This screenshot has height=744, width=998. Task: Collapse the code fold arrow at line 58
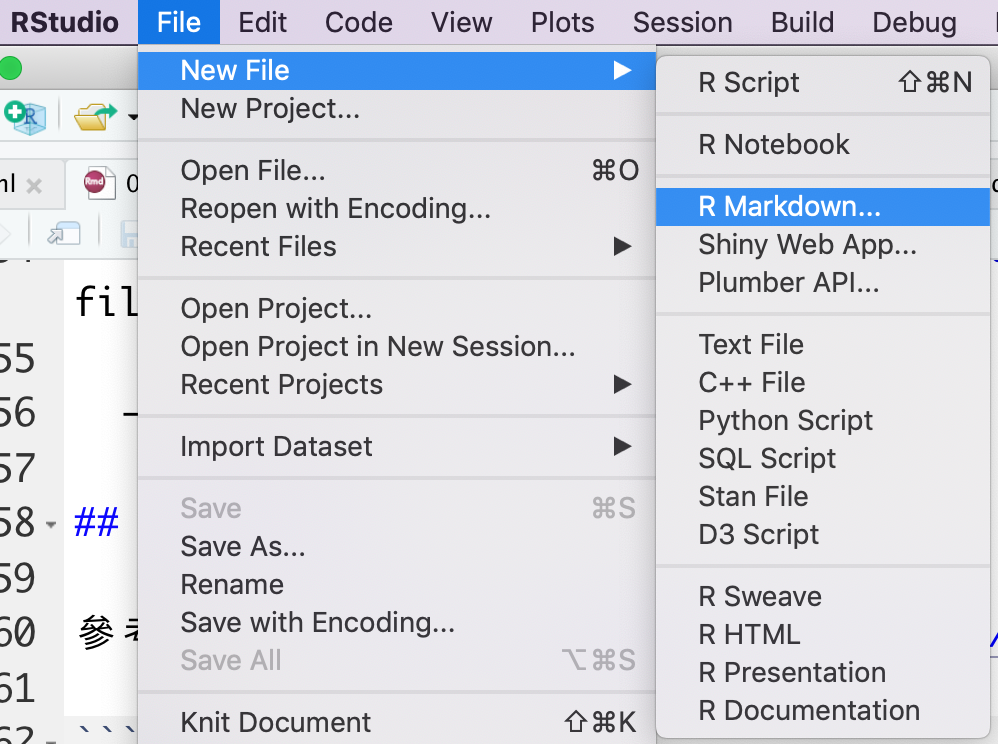coord(51,524)
